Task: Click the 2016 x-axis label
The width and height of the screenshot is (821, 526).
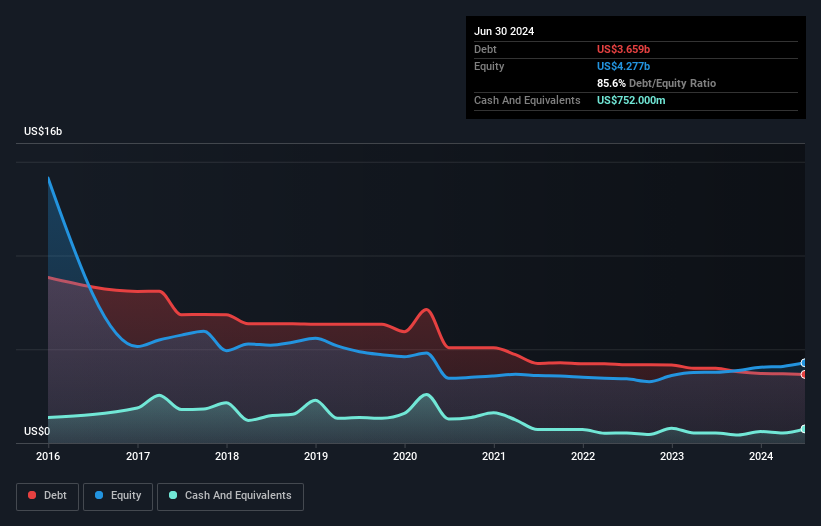Action: click(x=48, y=456)
